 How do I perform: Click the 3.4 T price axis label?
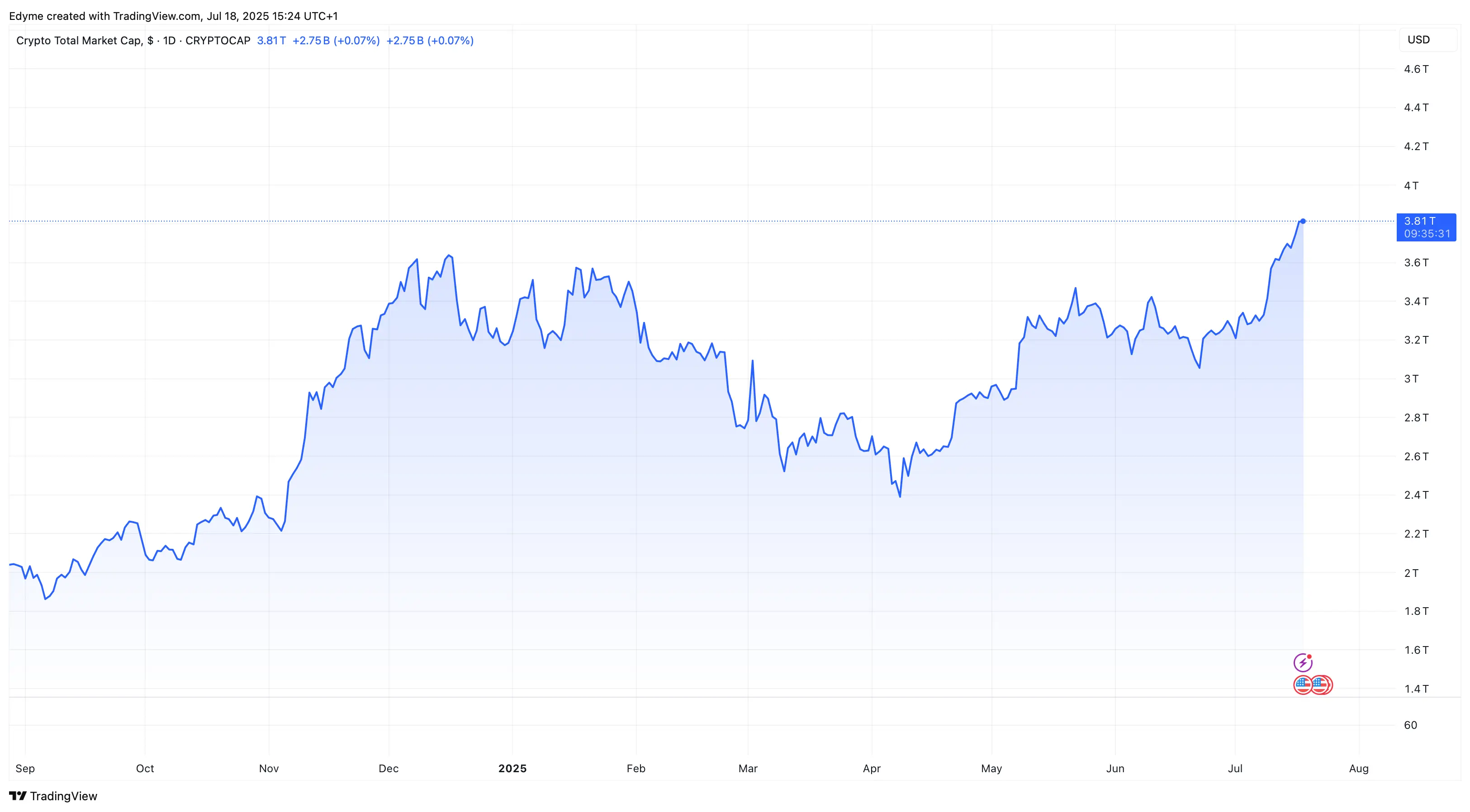(1416, 301)
